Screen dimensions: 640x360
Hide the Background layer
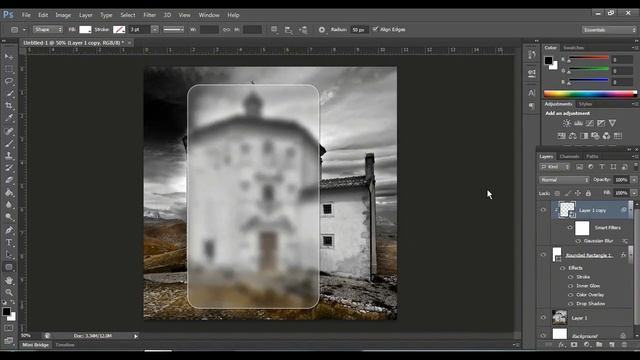(543, 336)
